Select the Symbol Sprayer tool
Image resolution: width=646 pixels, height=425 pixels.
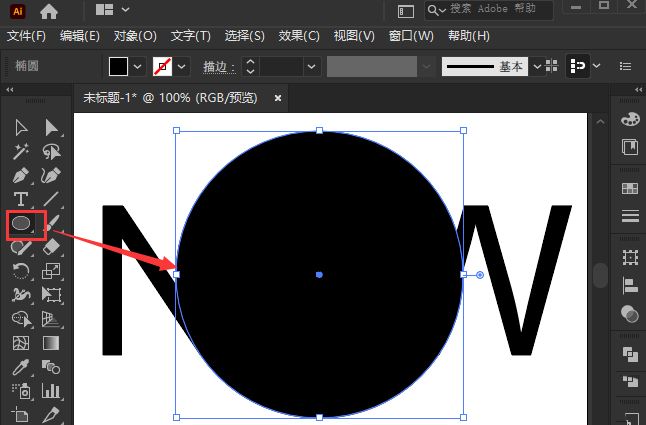tap(21, 391)
